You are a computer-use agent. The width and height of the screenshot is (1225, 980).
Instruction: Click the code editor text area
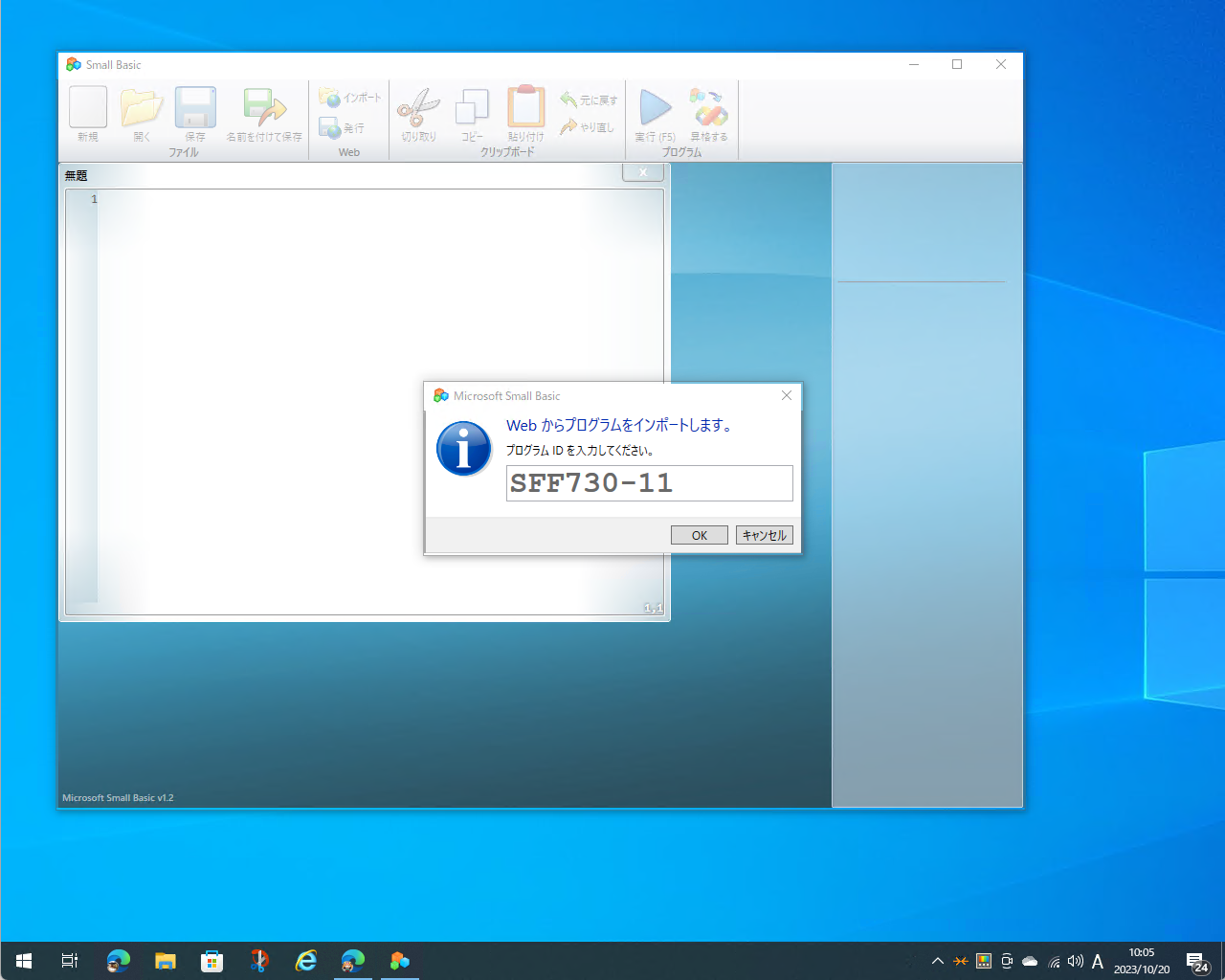(380, 402)
